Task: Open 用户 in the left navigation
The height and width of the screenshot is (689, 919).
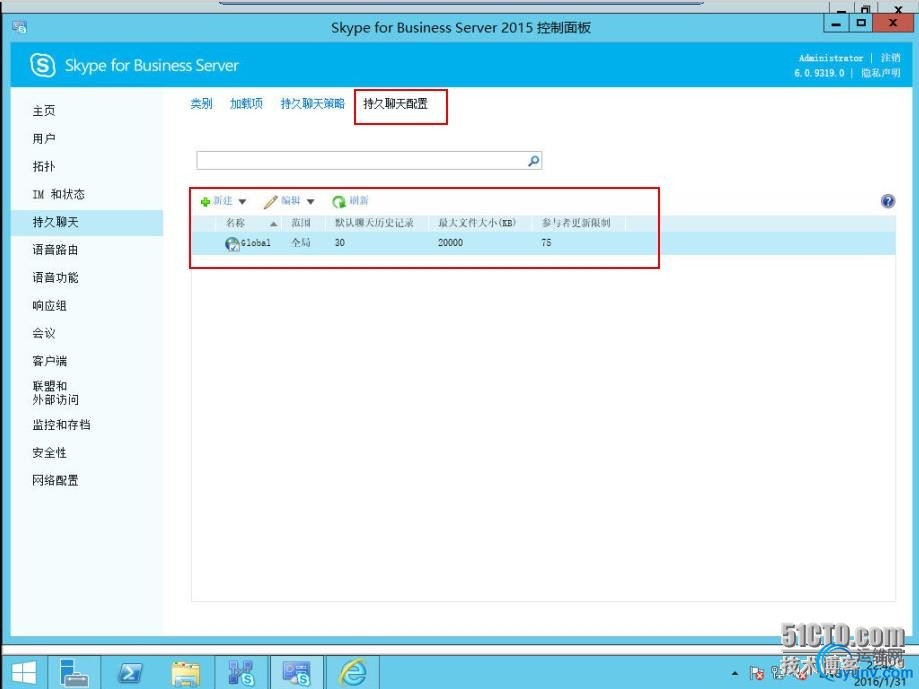Action: [x=44, y=139]
